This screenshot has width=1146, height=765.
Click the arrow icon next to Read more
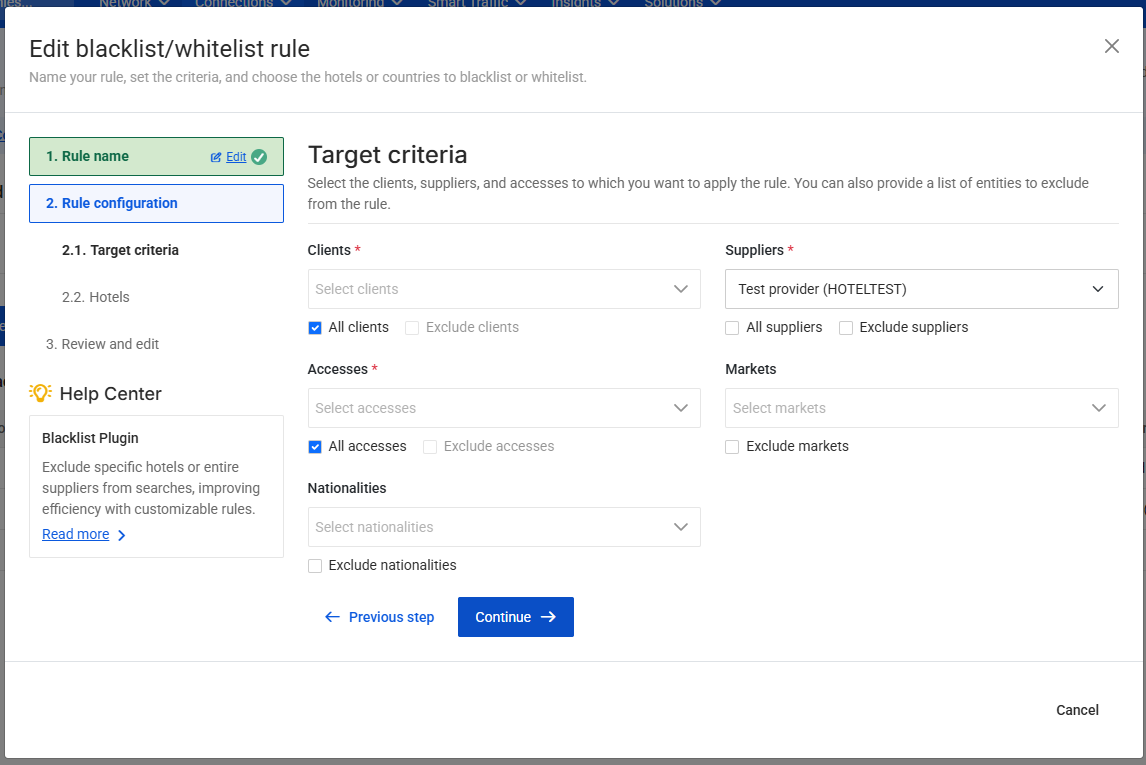point(122,535)
